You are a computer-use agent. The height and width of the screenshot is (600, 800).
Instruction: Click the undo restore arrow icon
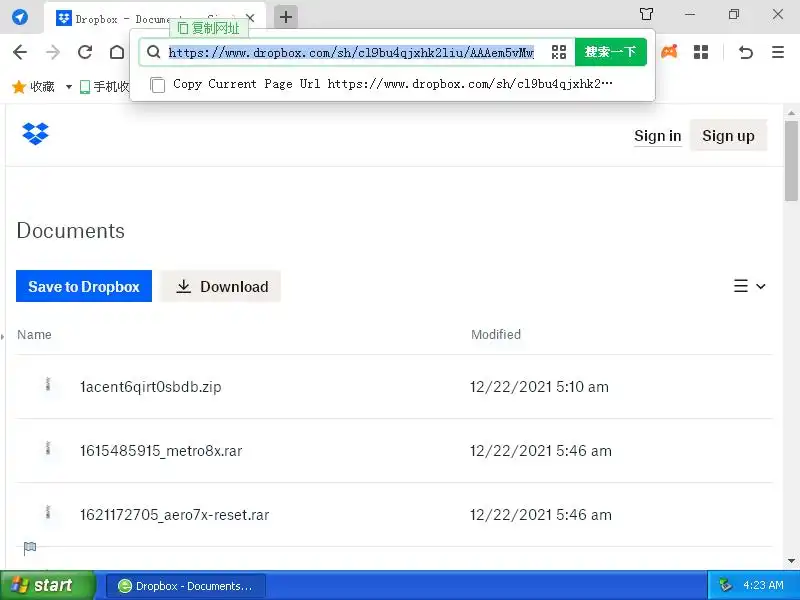pyautogui.click(x=745, y=52)
